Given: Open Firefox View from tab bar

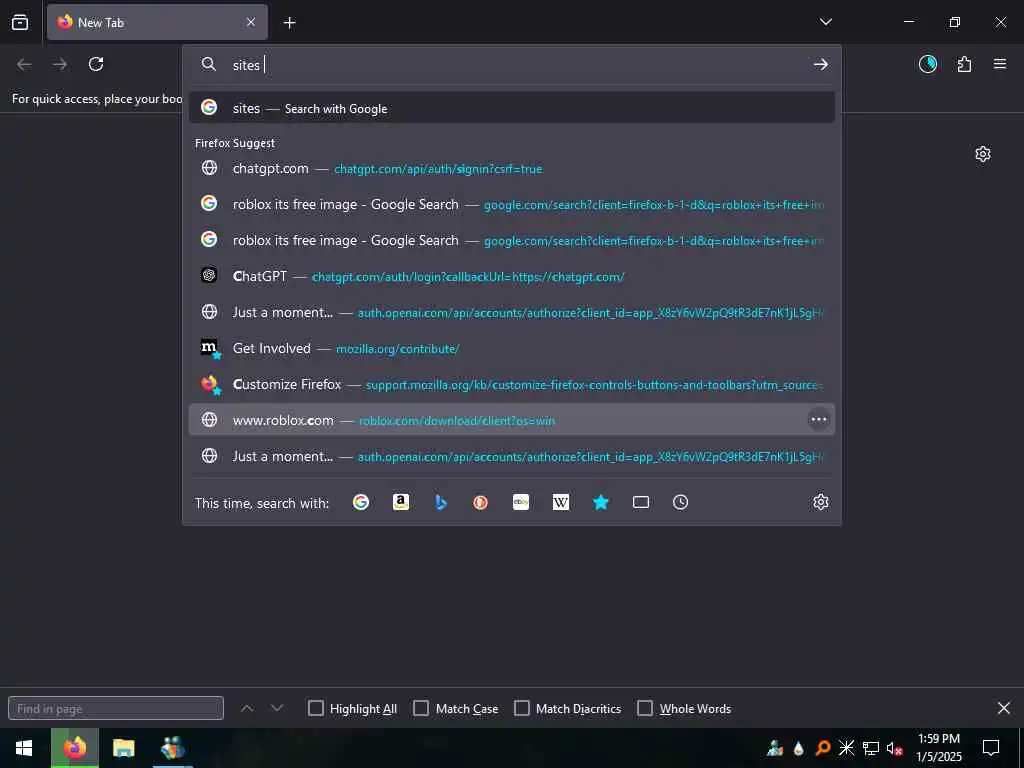Looking at the screenshot, I should [x=20, y=22].
